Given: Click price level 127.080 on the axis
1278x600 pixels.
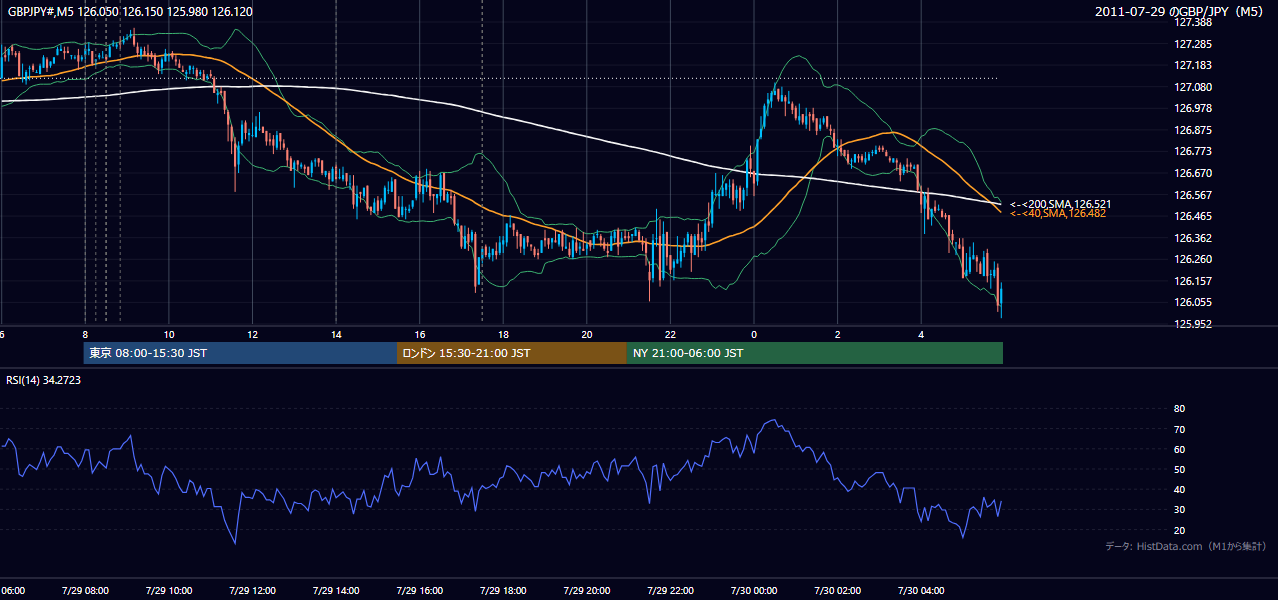Looking at the screenshot, I should coord(1192,87).
